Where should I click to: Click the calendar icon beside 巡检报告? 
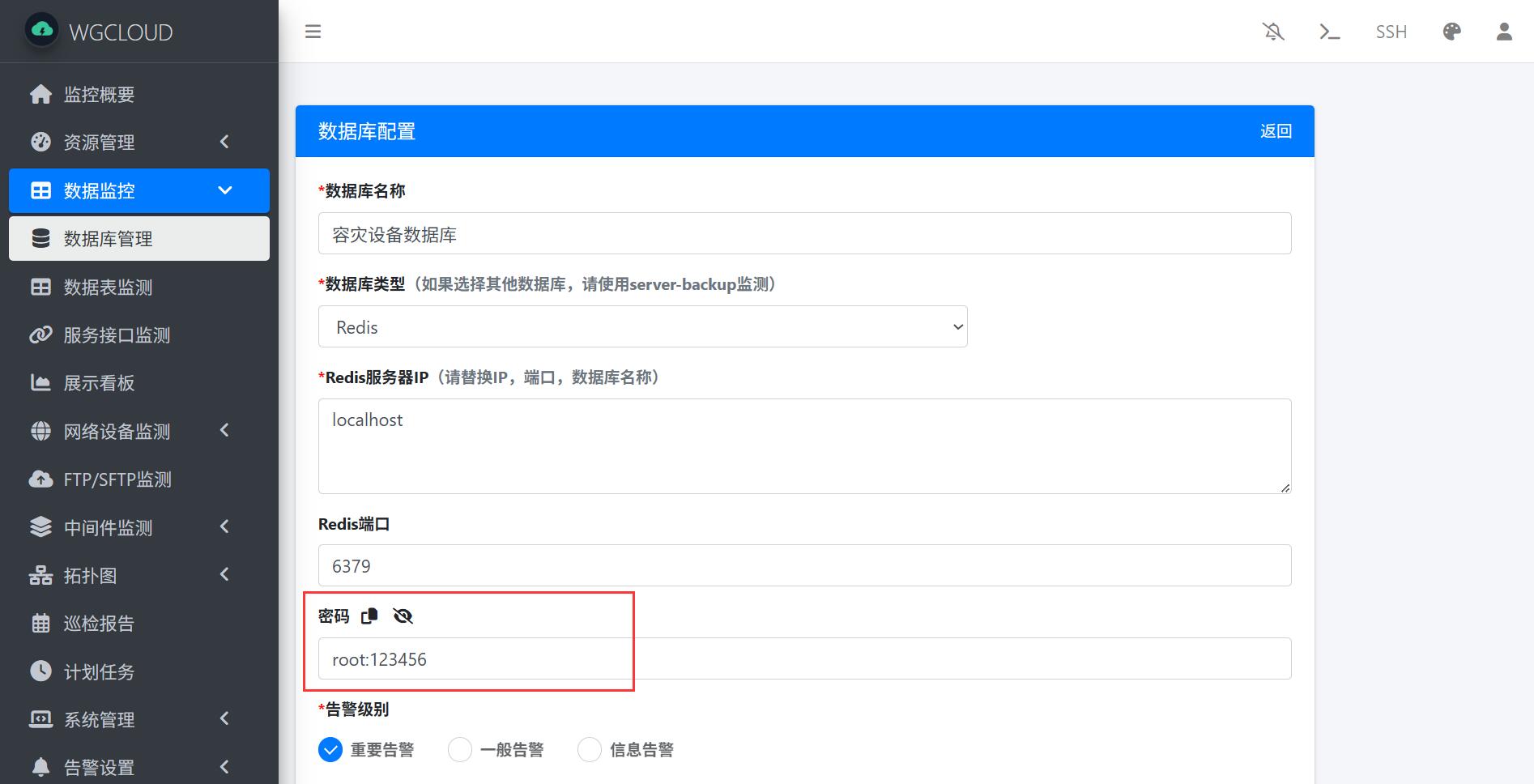click(40, 623)
